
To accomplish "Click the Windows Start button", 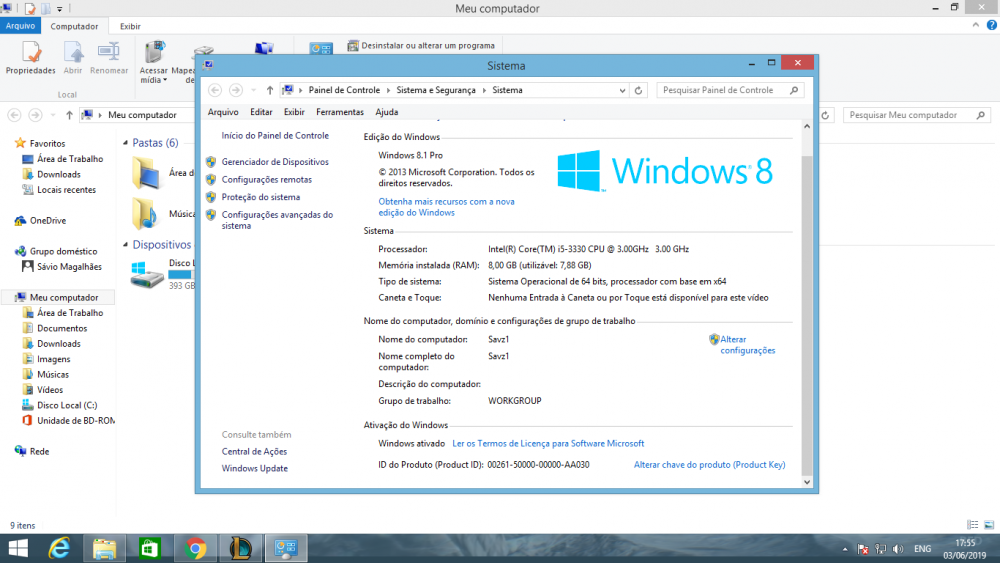I will click(x=17, y=548).
